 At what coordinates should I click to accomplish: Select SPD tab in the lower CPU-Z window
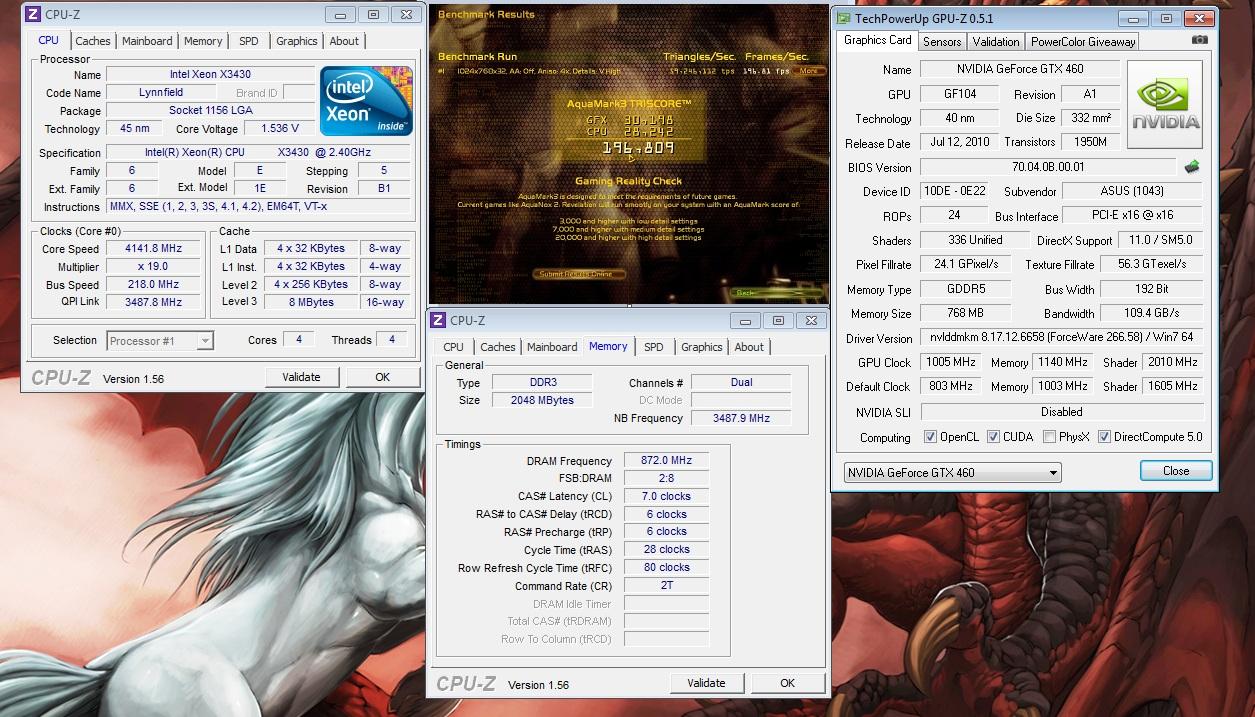(653, 347)
